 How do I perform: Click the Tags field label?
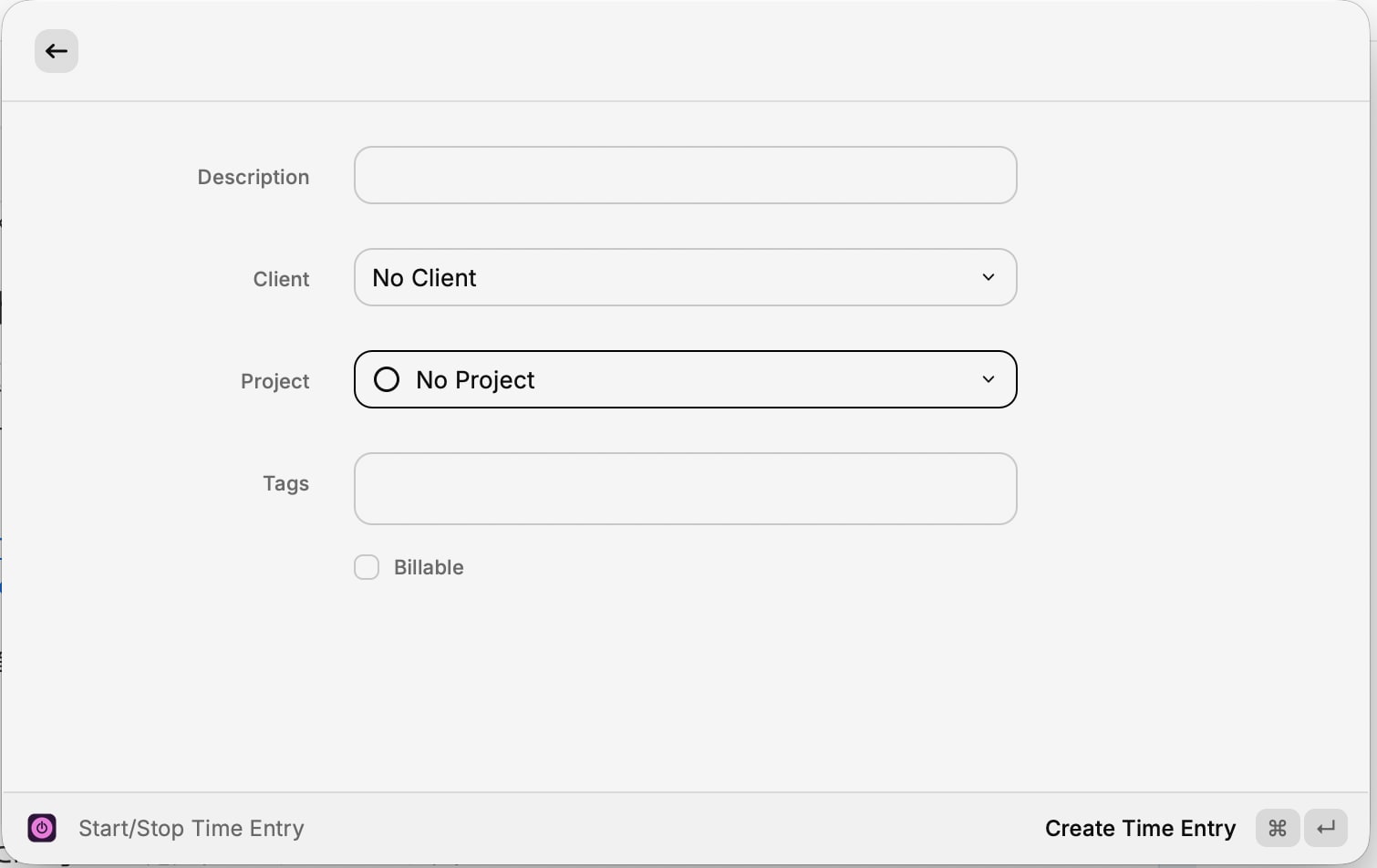coord(285,483)
